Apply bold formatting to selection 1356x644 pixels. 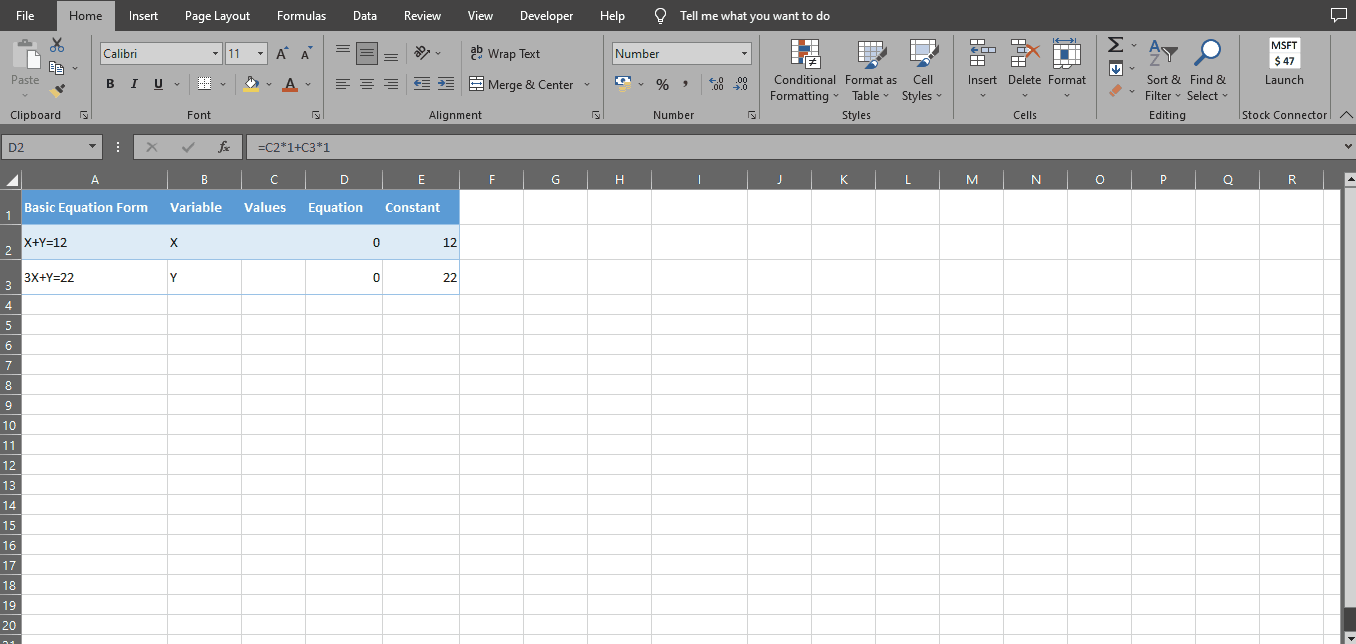pos(110,84)
